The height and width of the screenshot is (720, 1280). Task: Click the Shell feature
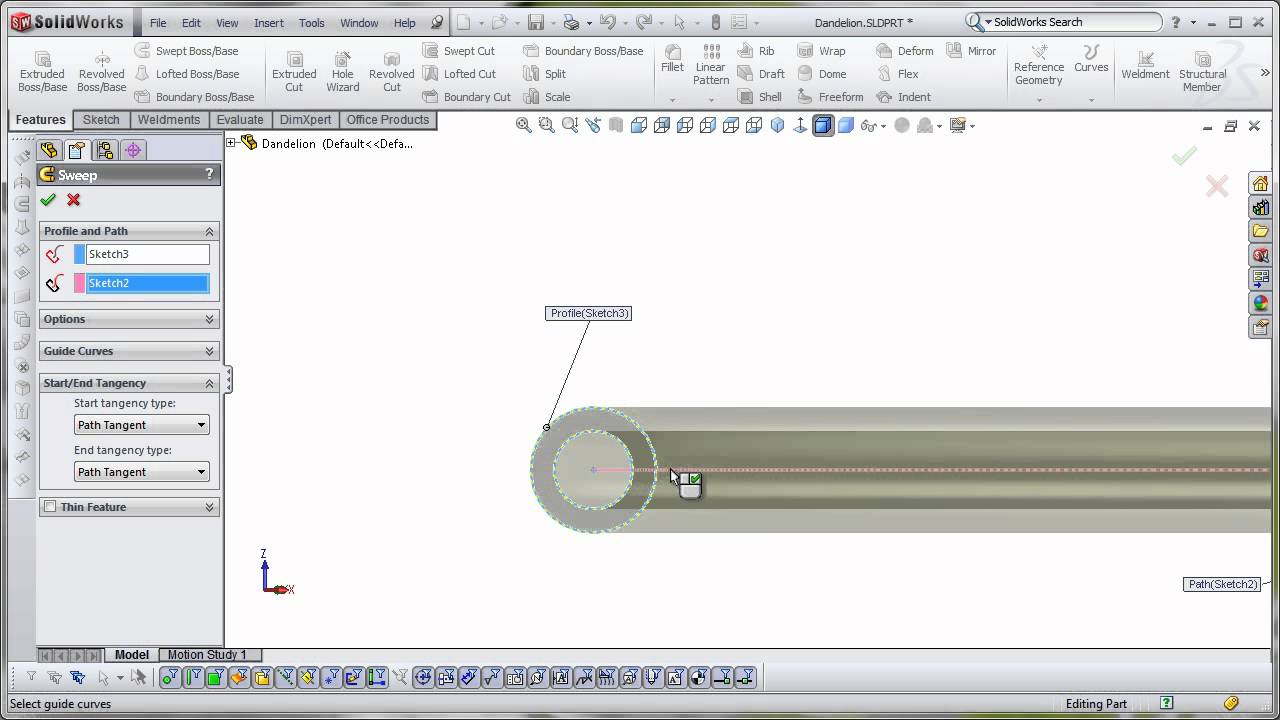(760, 97)
